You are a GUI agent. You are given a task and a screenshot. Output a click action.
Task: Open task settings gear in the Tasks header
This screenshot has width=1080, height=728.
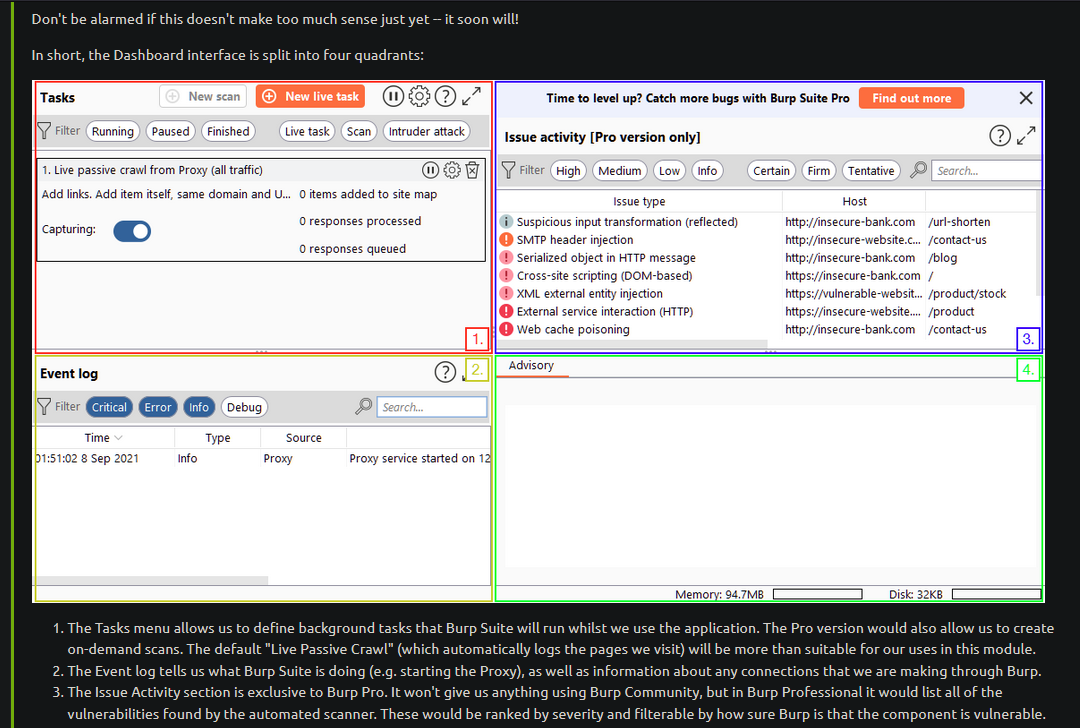pos(419,96)
